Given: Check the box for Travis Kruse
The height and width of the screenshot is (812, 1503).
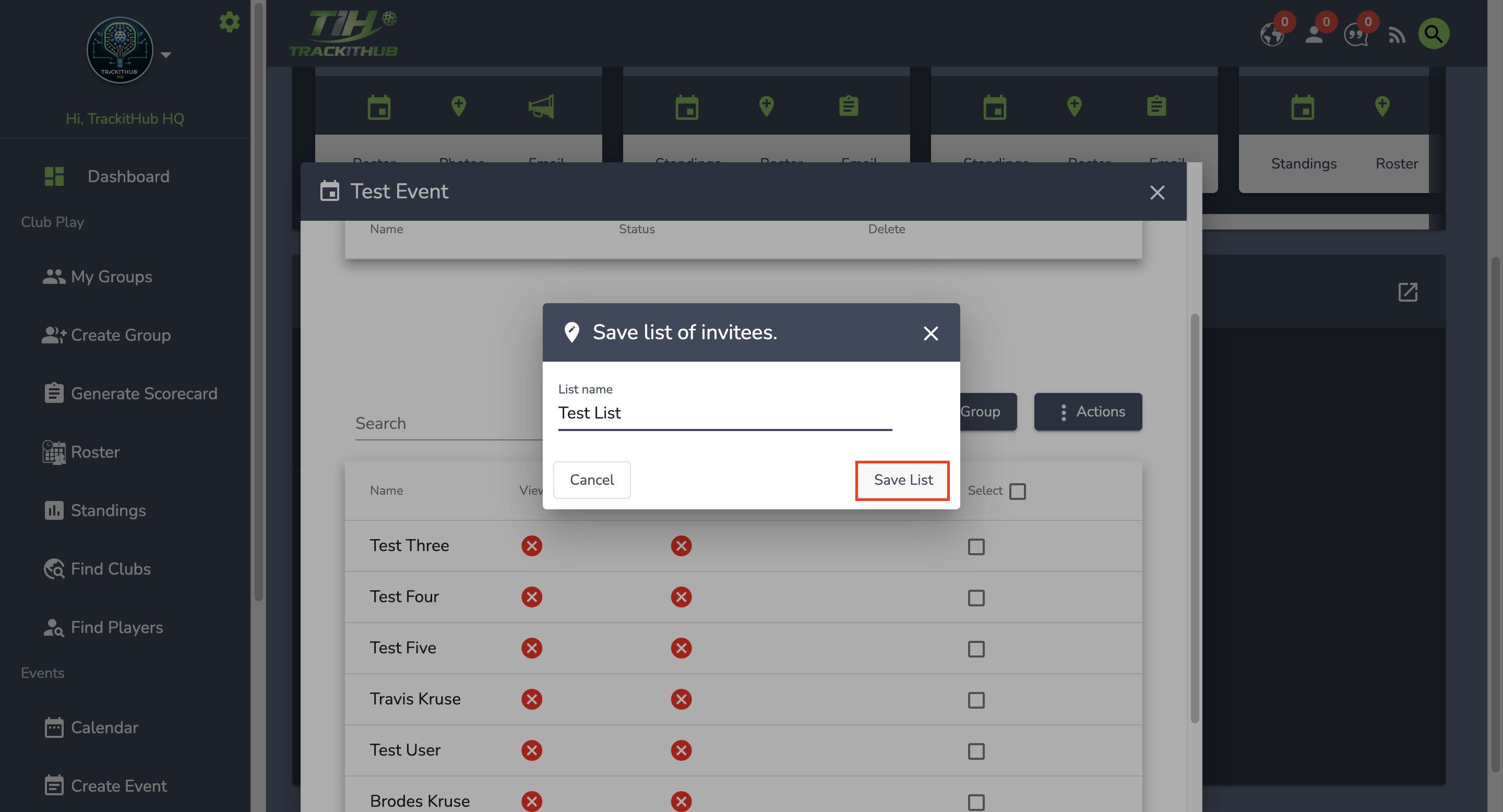Looking at the screenshot, I should [x=975, y=700].
